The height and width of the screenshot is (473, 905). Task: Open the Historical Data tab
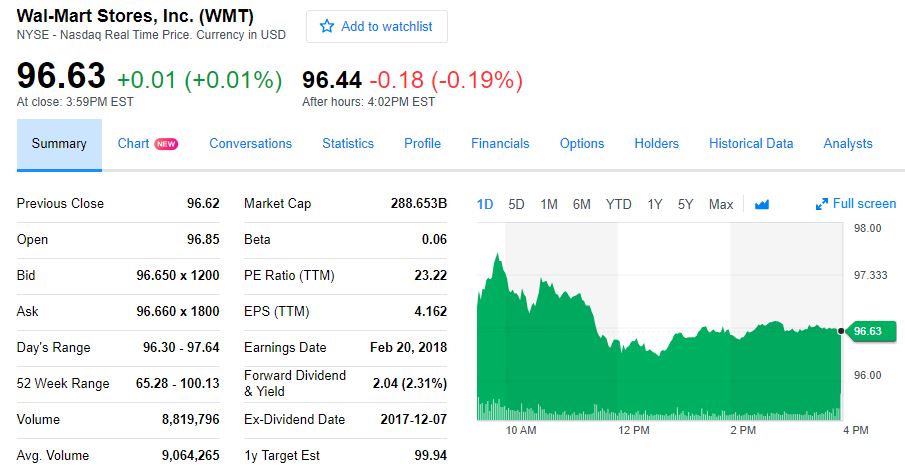tap(751, 144)
